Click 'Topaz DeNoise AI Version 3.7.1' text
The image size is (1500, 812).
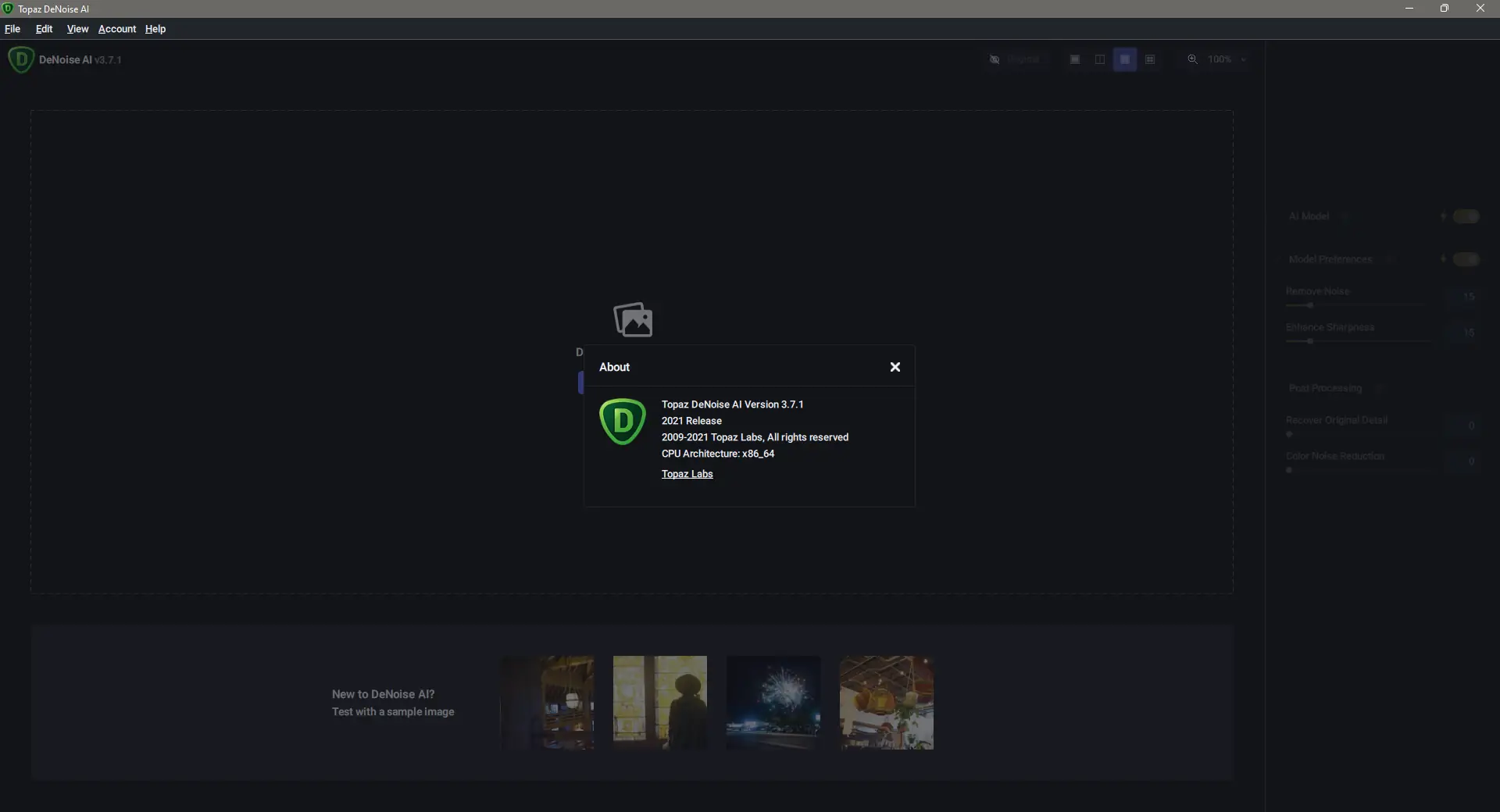(x=732, y=404)
